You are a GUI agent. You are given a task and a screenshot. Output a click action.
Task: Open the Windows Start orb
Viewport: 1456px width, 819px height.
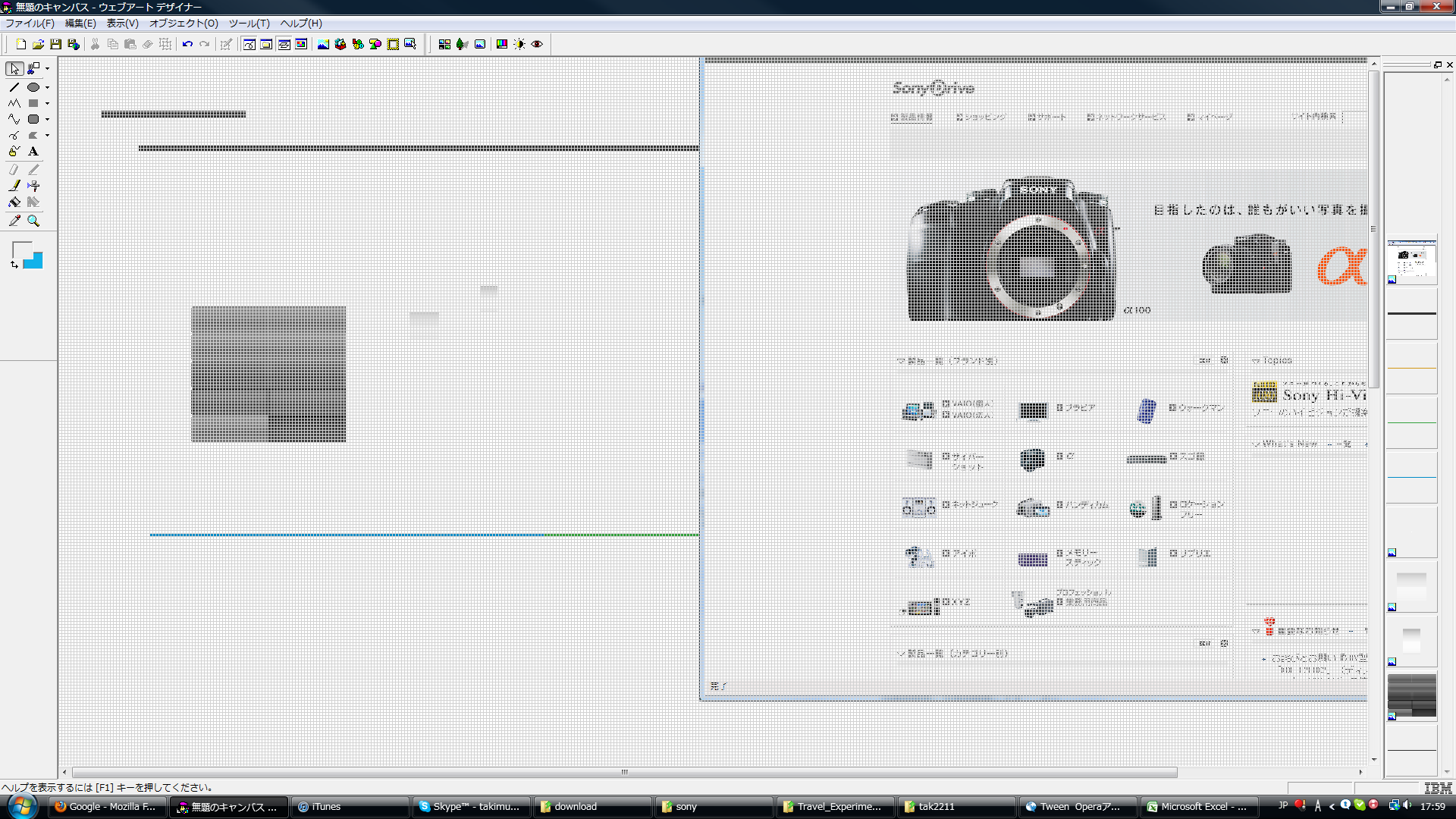click(22, 806)
